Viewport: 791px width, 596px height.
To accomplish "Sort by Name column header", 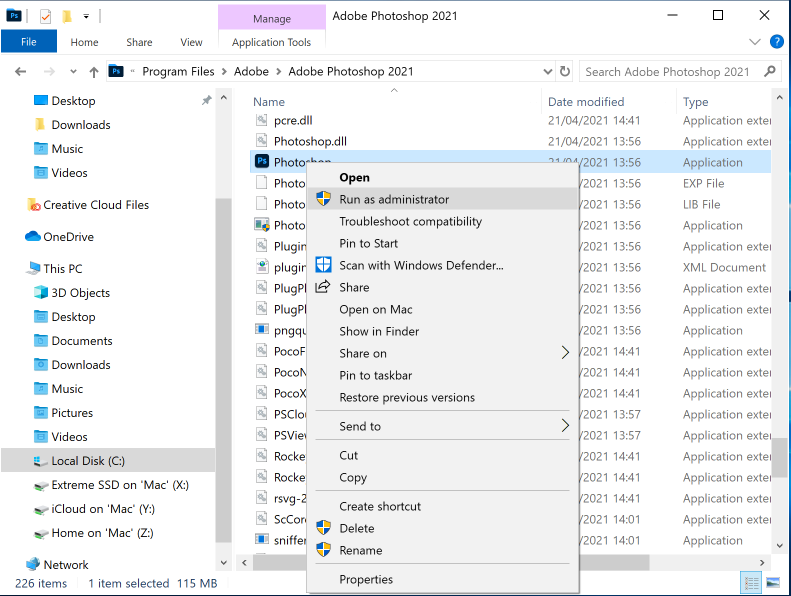I will (269, 101).
